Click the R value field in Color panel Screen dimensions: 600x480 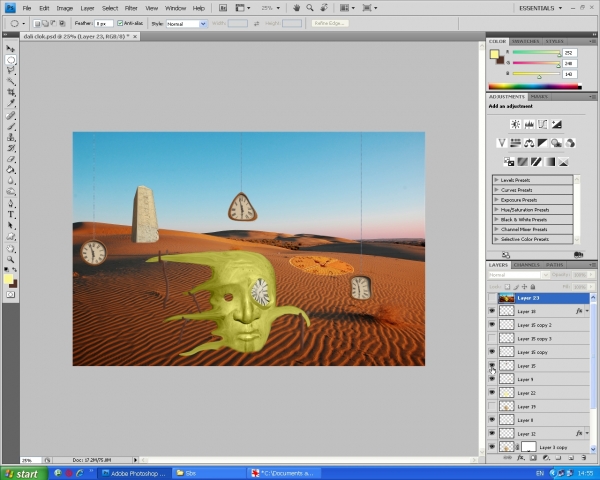pos(569,52)
